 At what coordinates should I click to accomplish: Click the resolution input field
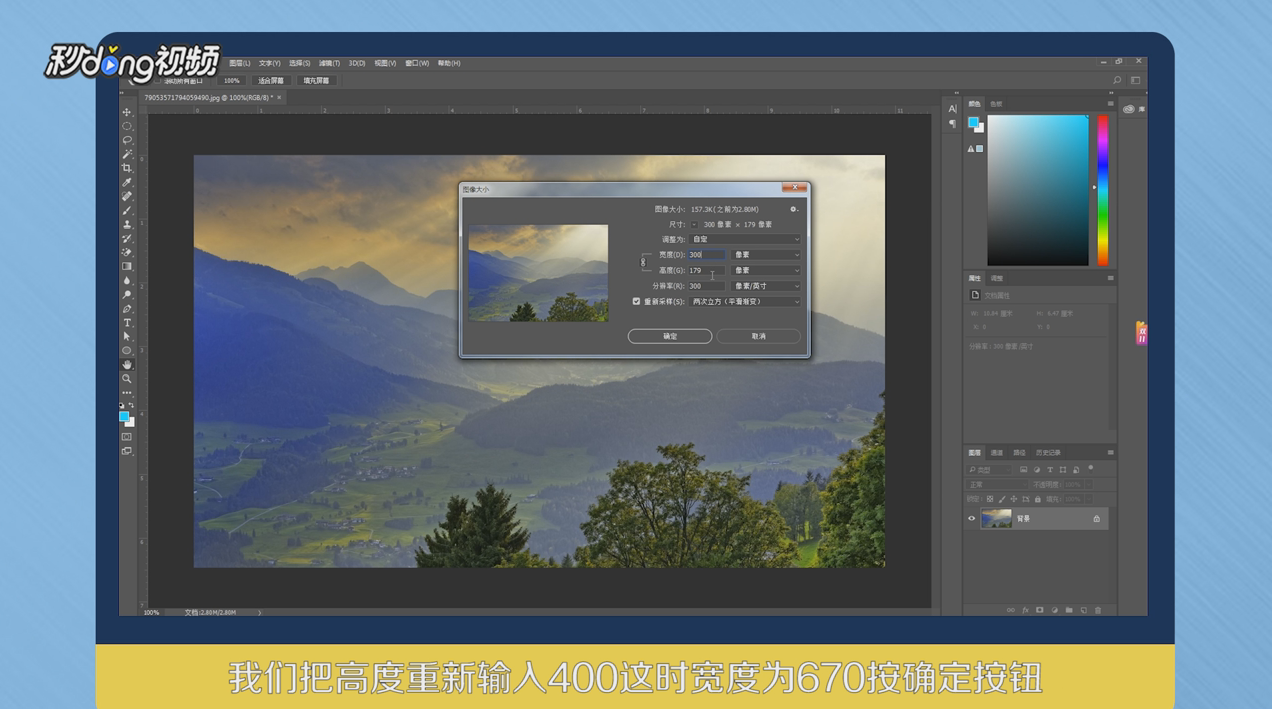(706, 286)
